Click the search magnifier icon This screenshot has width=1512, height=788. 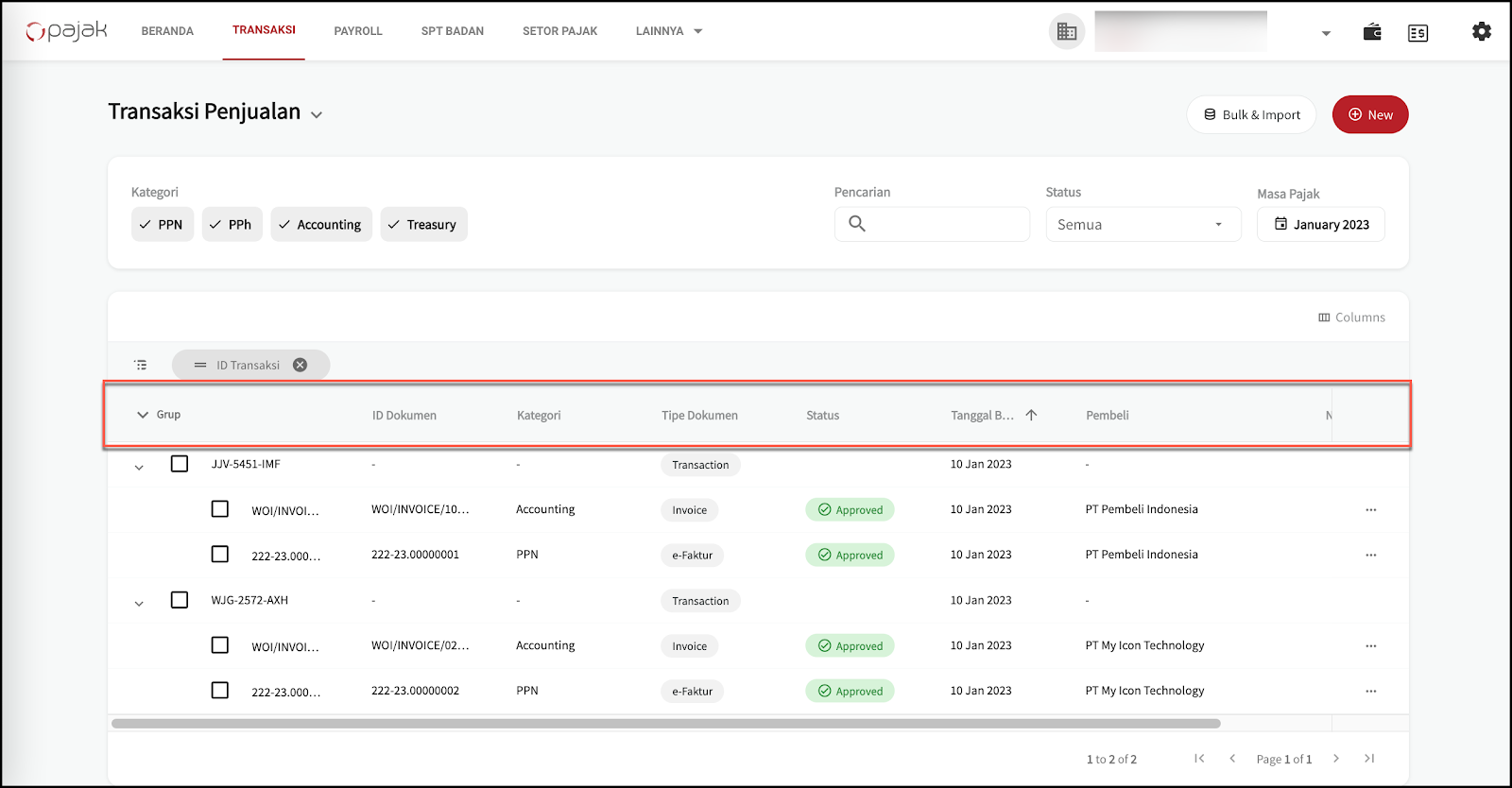pyautogui.click(x=857, y=224)
